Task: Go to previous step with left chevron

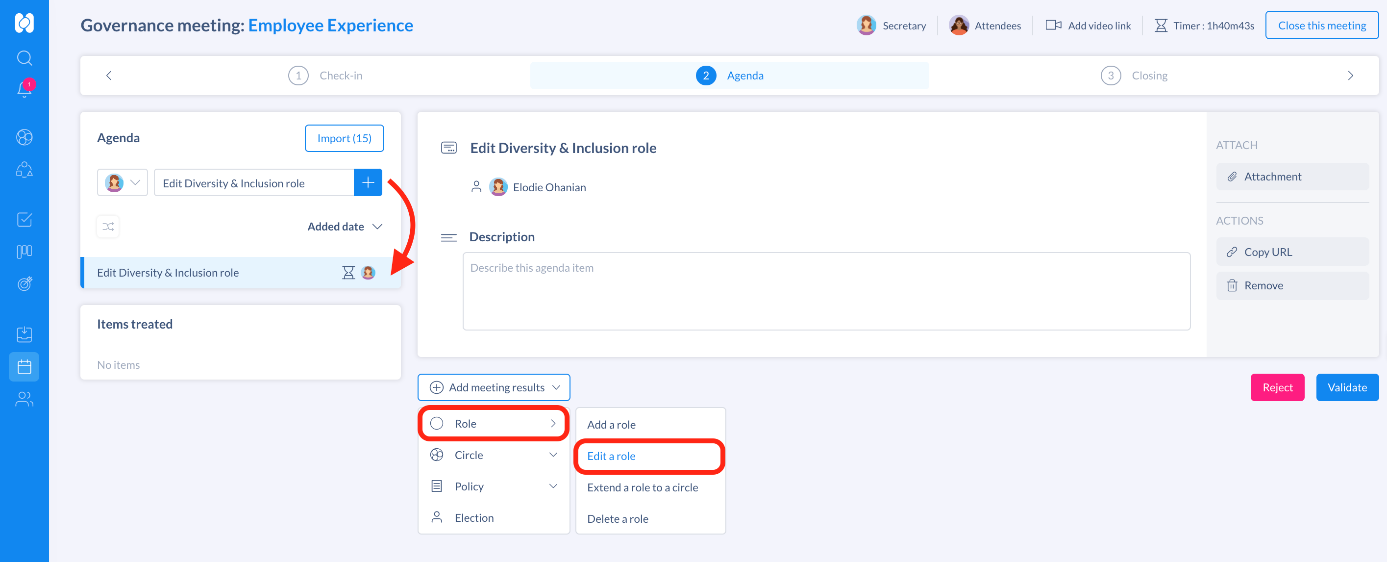Action: 109,75
